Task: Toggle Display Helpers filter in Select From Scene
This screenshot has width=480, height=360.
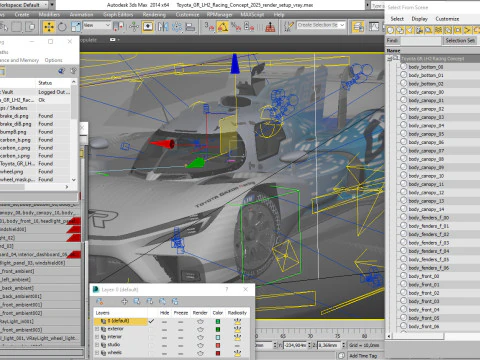Action: click(x=429, y=31)
